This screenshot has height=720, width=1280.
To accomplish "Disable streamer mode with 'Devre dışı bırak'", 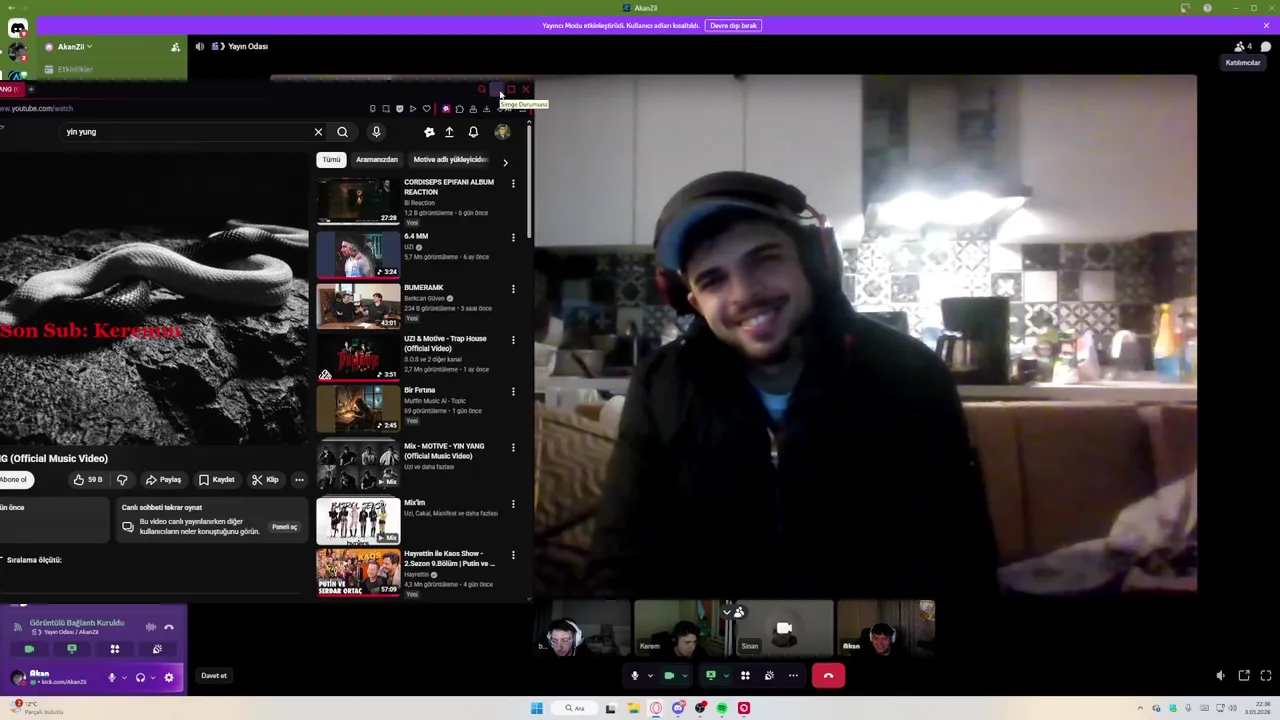I will [x=733, y=25].
